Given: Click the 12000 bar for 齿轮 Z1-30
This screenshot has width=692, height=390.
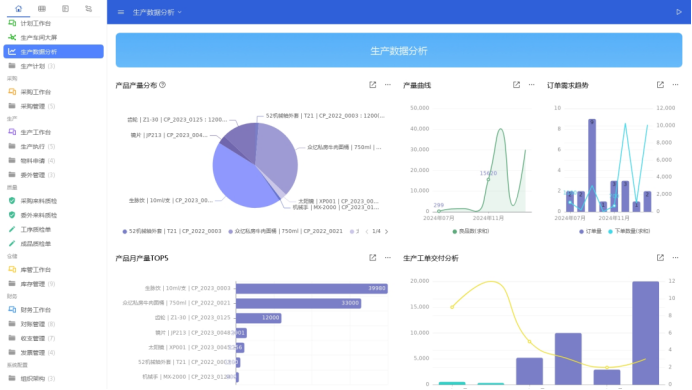Looking at the screenshot, I should coord(259,318).
